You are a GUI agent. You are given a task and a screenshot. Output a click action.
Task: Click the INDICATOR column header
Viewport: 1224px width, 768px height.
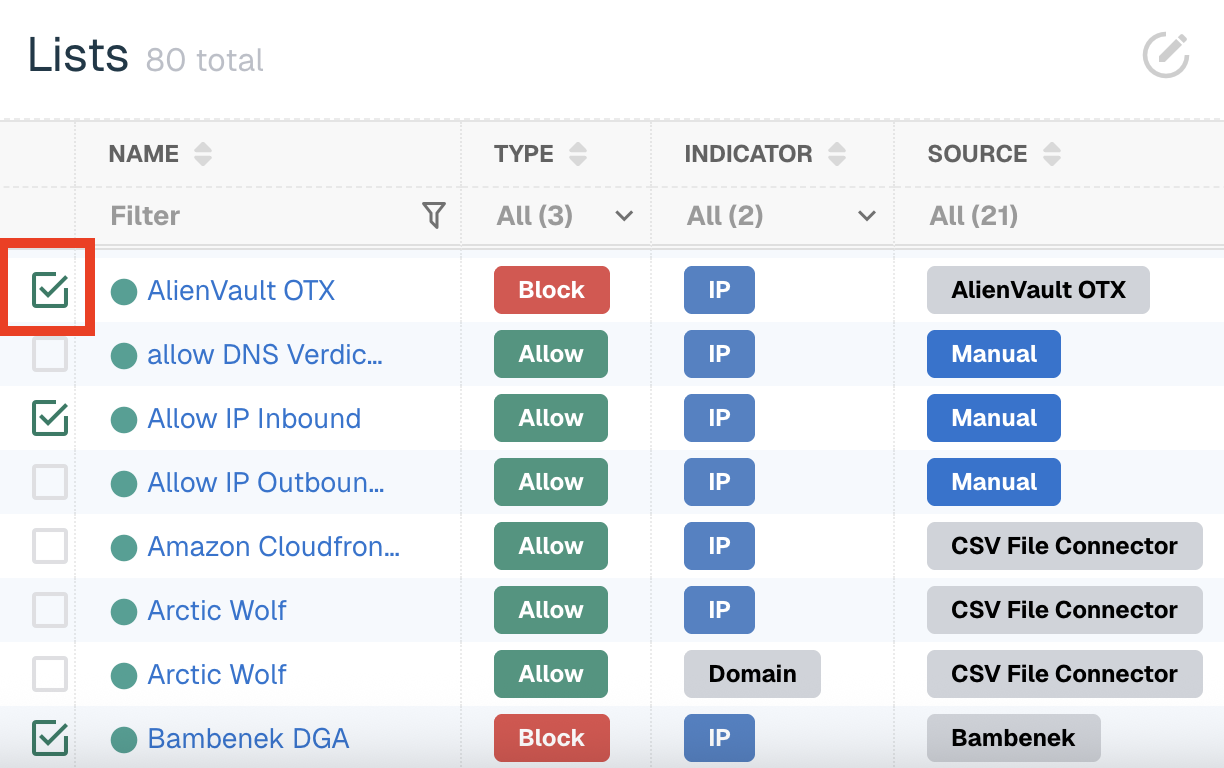748,154
